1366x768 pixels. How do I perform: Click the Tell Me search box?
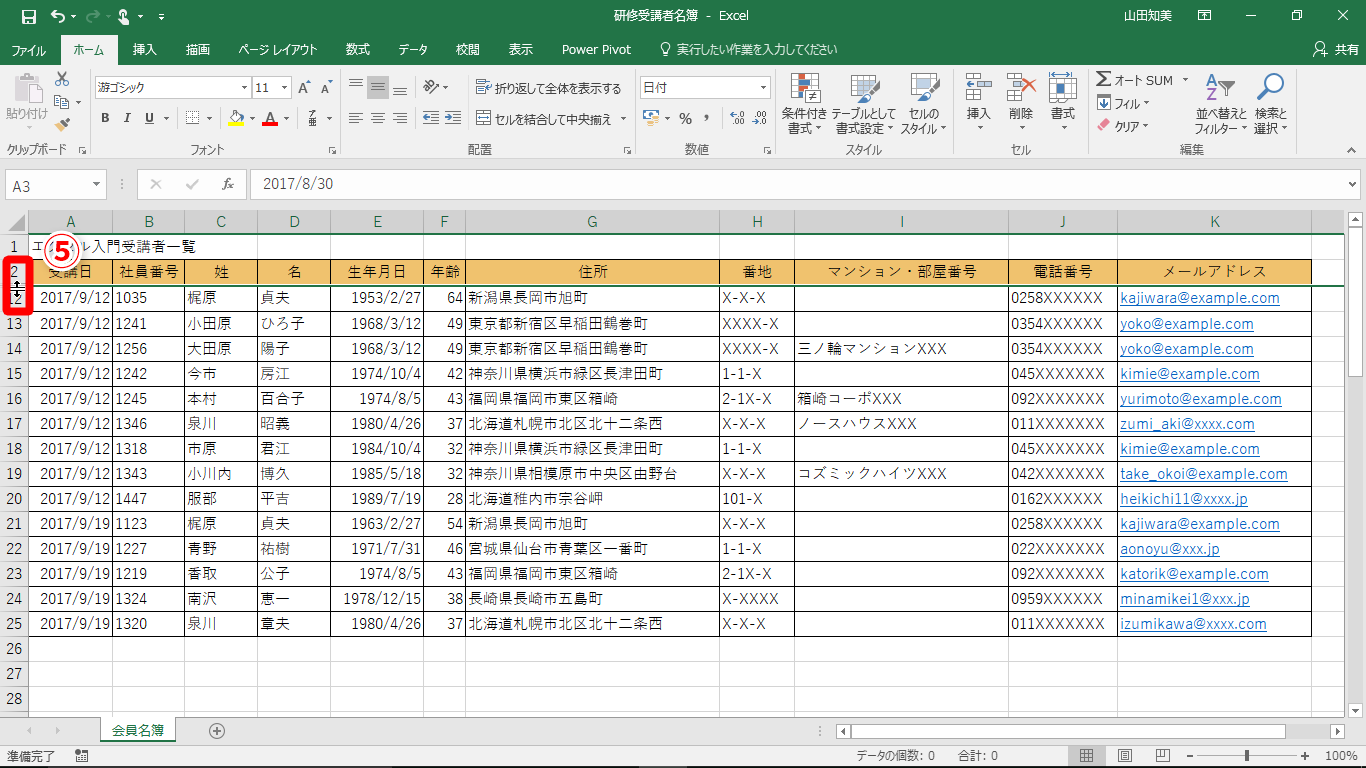(748, 49)
